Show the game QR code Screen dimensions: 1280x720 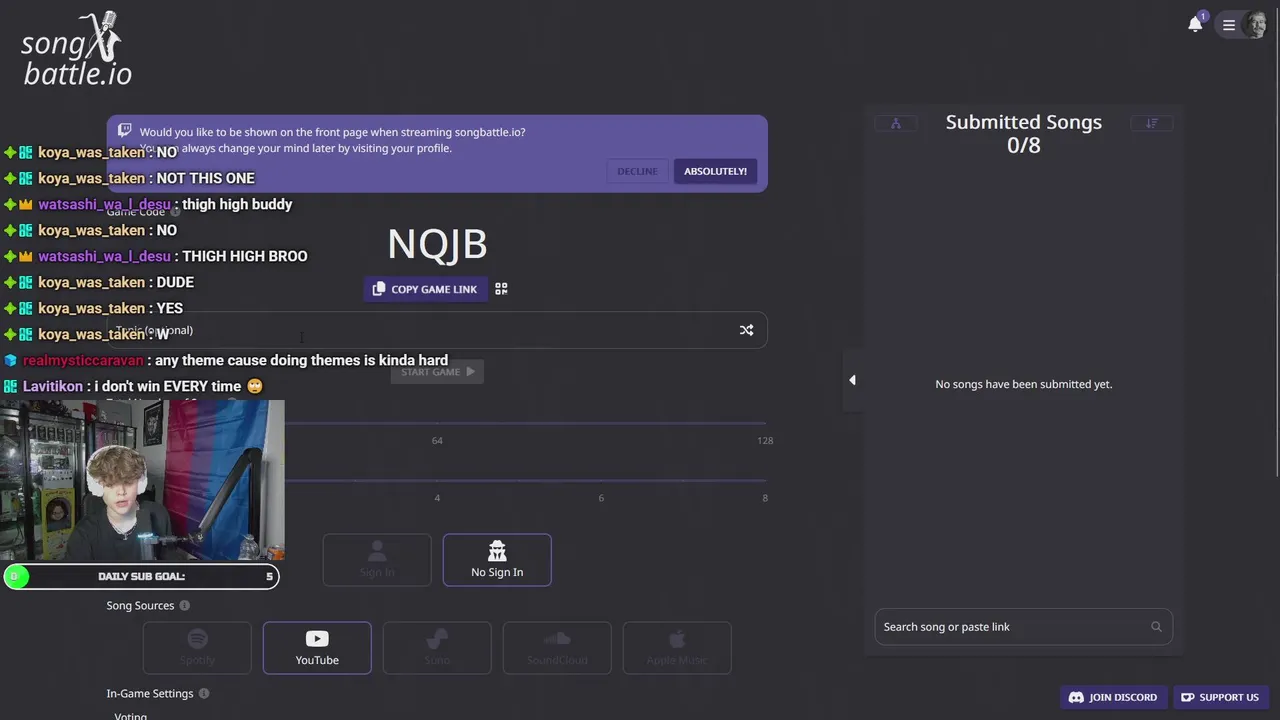pyautogui.click(x=501, y=289)
